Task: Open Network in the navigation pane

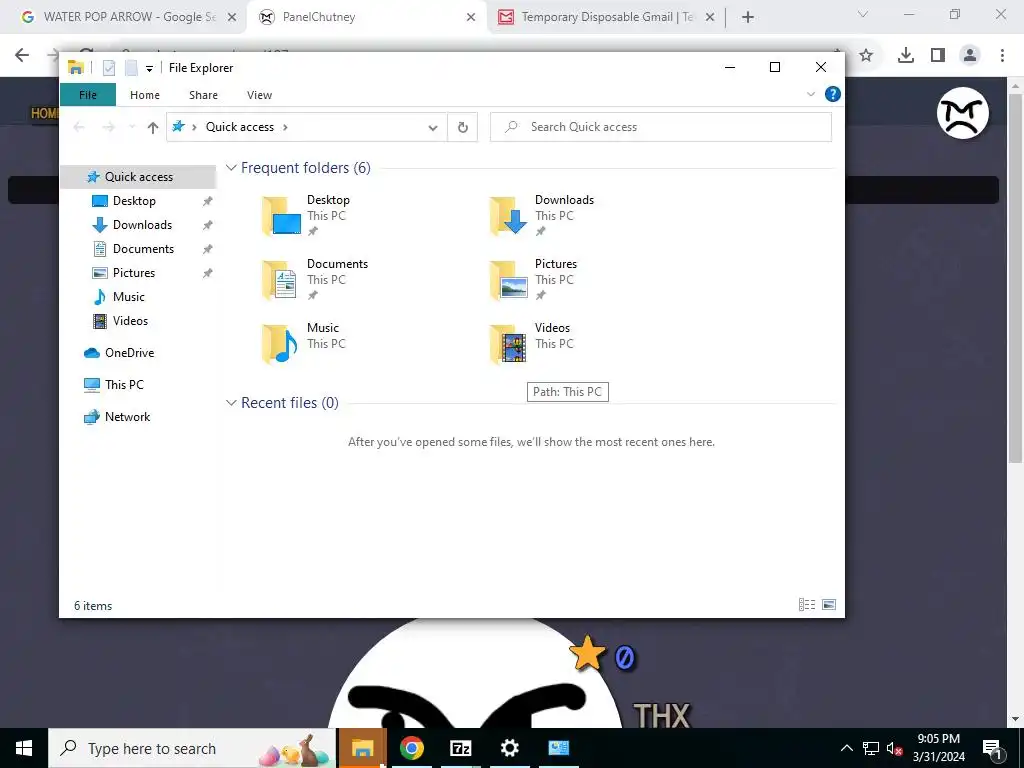Action: [127, 417]
